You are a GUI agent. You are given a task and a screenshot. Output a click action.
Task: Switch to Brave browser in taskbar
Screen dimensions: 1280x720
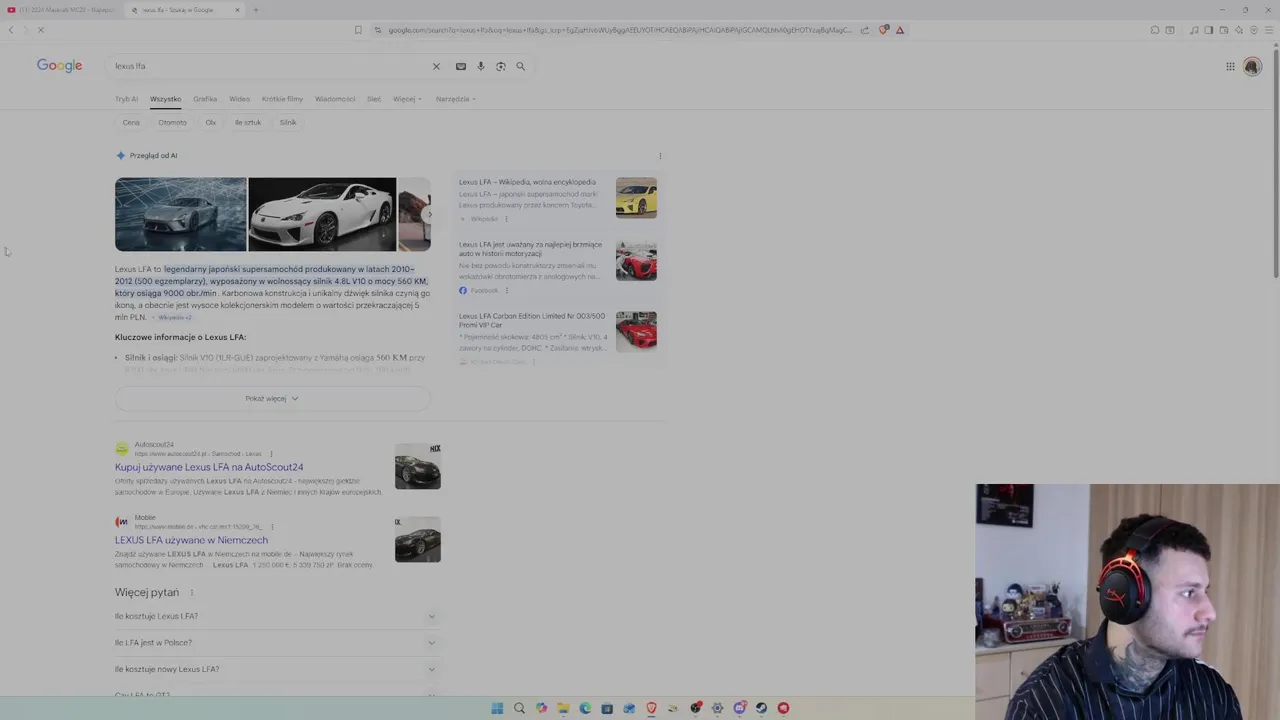(651, 708)
